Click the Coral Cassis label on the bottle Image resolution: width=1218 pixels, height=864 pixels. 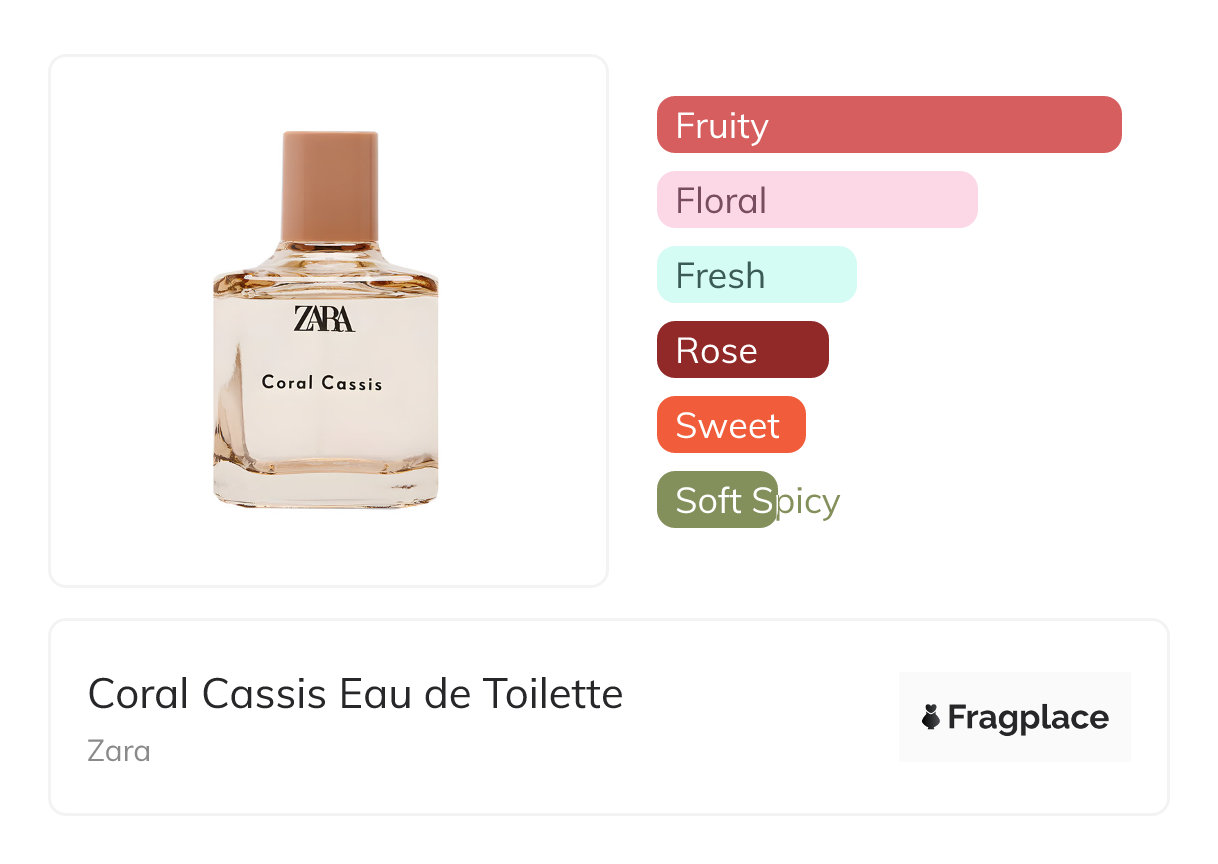tap(322, 382)
